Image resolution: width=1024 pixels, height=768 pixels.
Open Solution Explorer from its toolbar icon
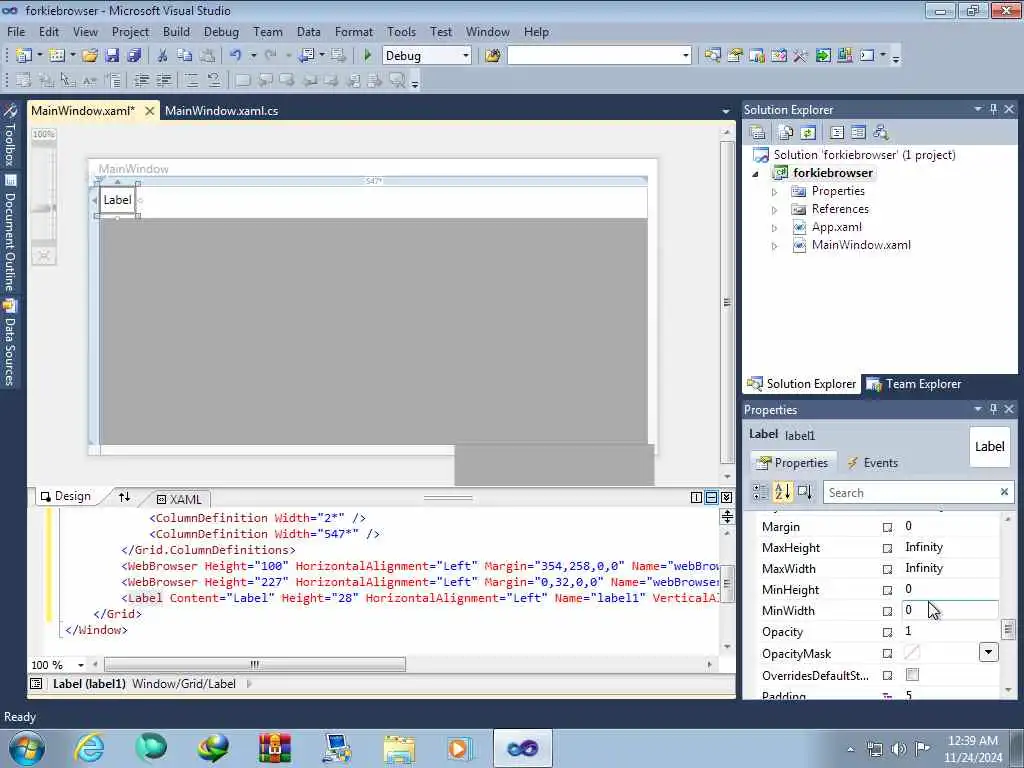[712, 56]
